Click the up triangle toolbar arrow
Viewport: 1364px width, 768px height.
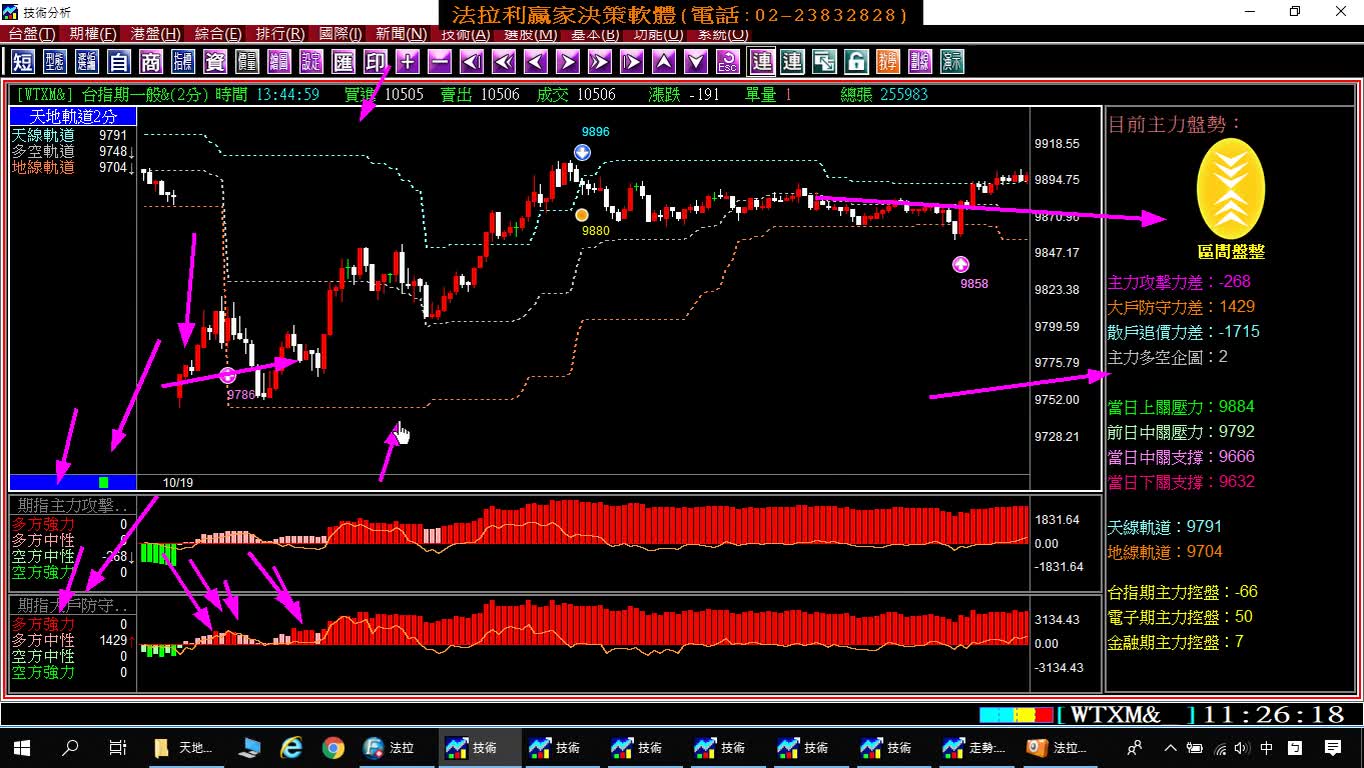[x=663, y=62]
